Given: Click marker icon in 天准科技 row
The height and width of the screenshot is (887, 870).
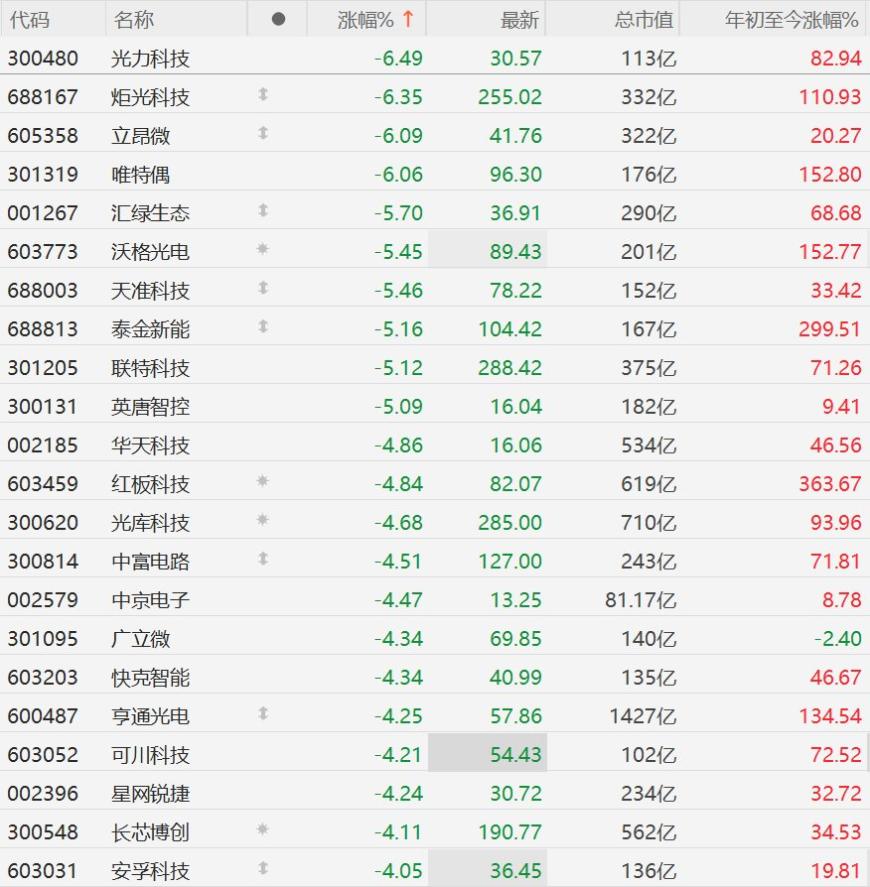Looking at the screenshot, I should (x=262, y=289).
